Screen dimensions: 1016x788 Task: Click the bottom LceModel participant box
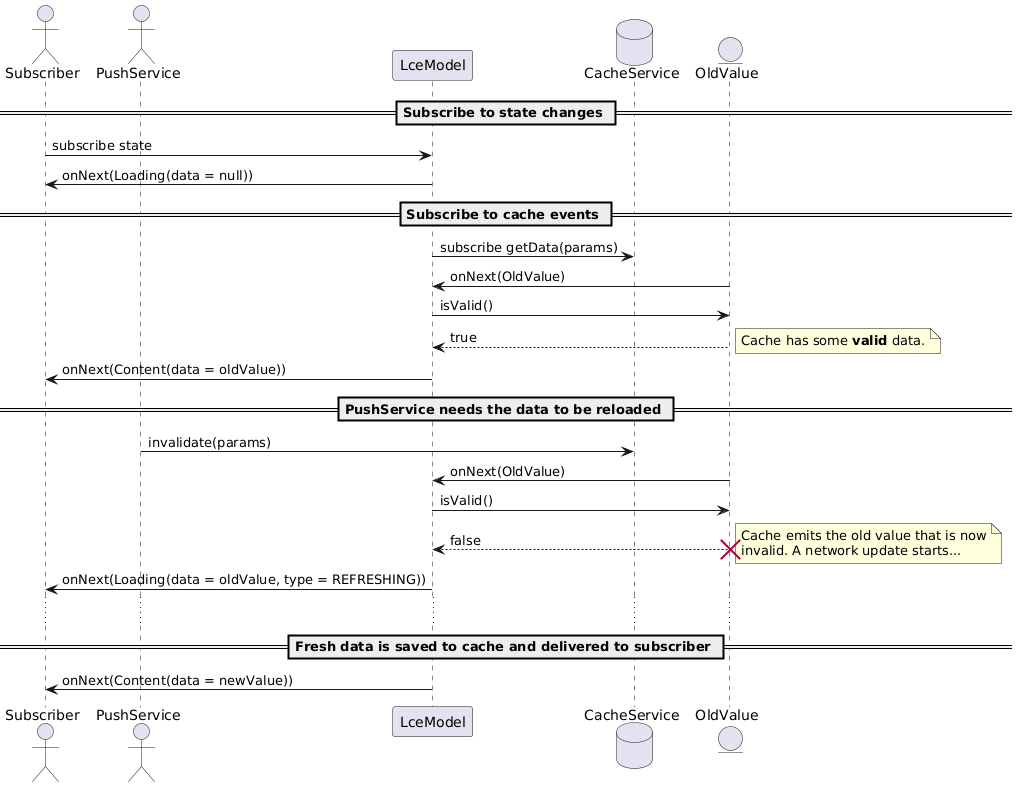(432, 721)
